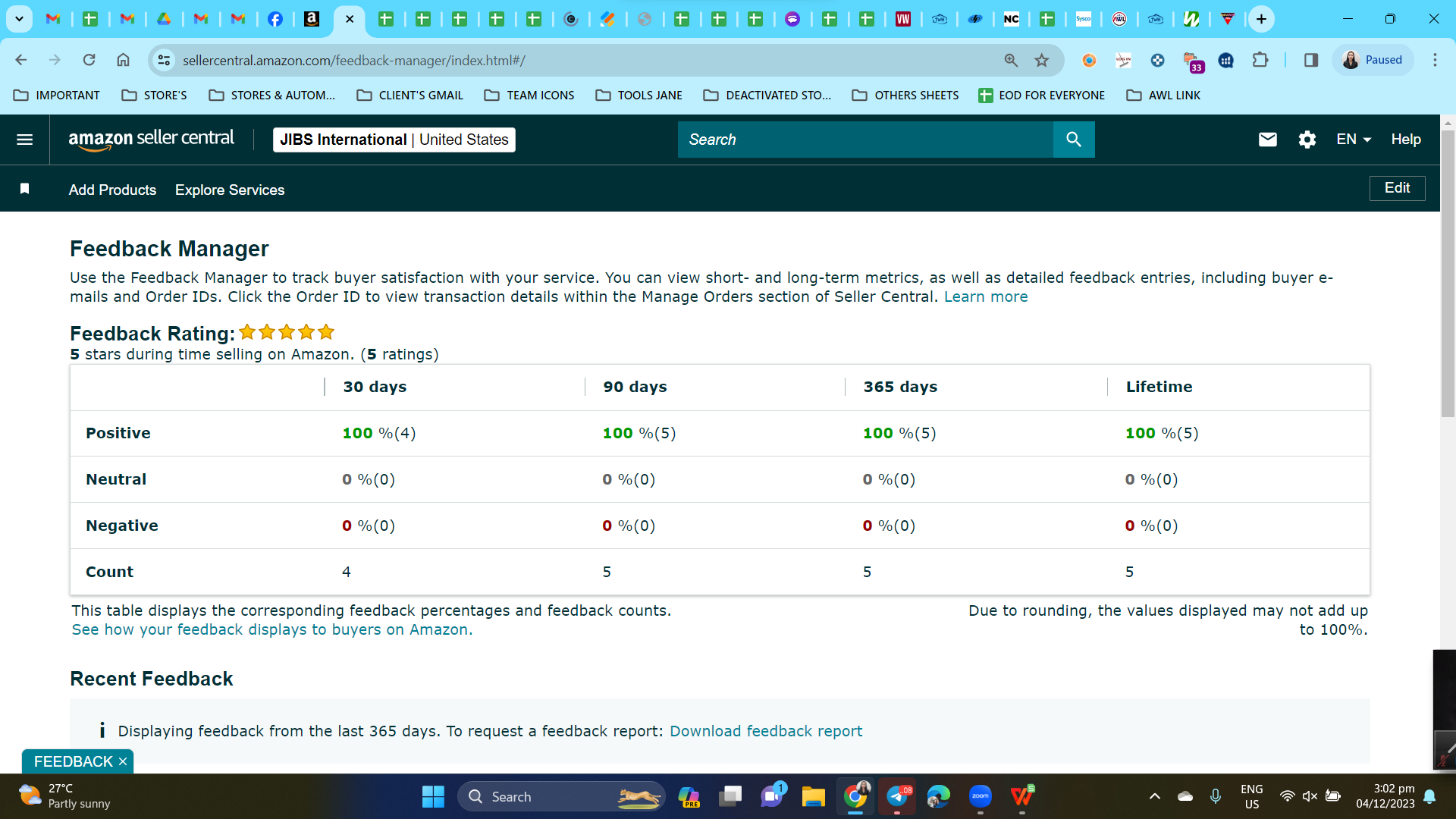Open a new browser tab
The height and width of the screenshot is (819, 1456).
[x=1261, y=19]
